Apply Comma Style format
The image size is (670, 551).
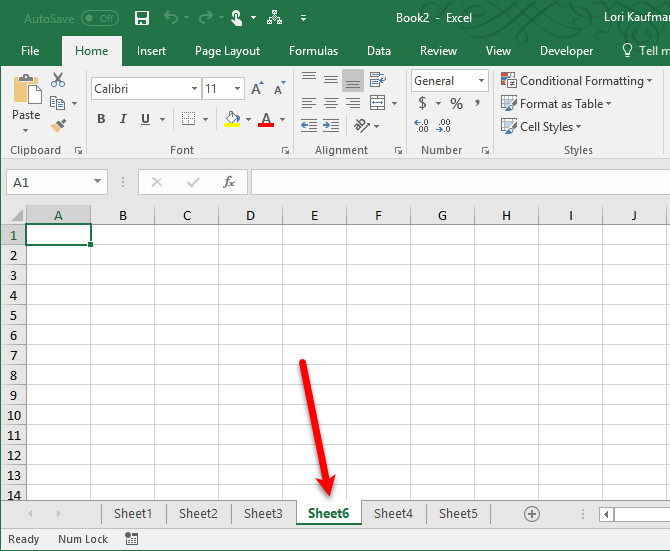tap(477, 103)
